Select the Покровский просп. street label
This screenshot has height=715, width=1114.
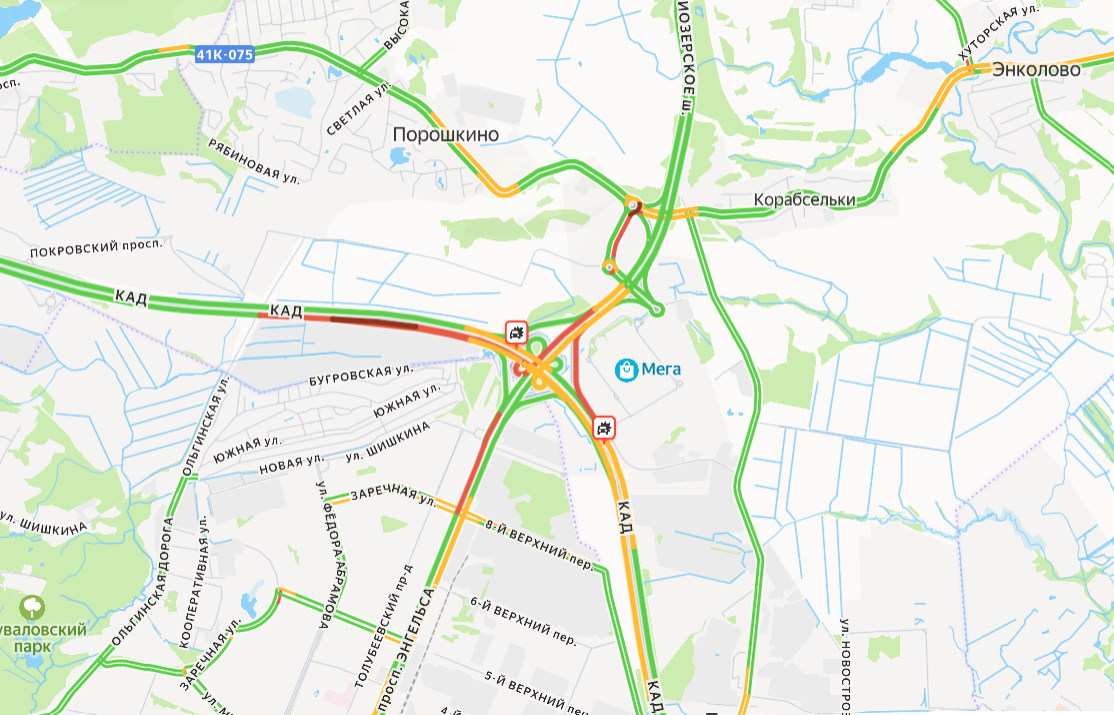tap(96, 248)
